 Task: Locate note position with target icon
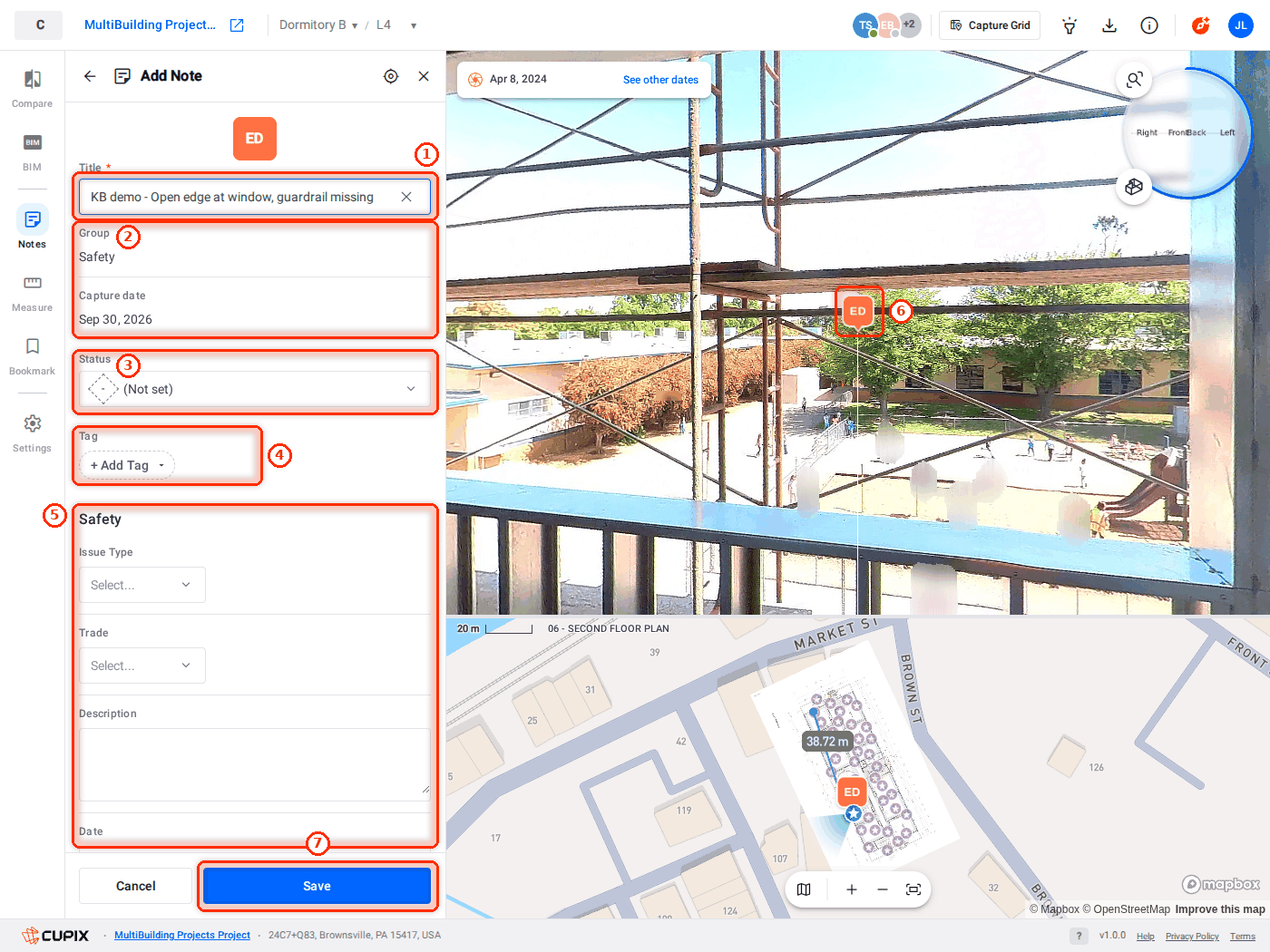click(x=391, y=76)
